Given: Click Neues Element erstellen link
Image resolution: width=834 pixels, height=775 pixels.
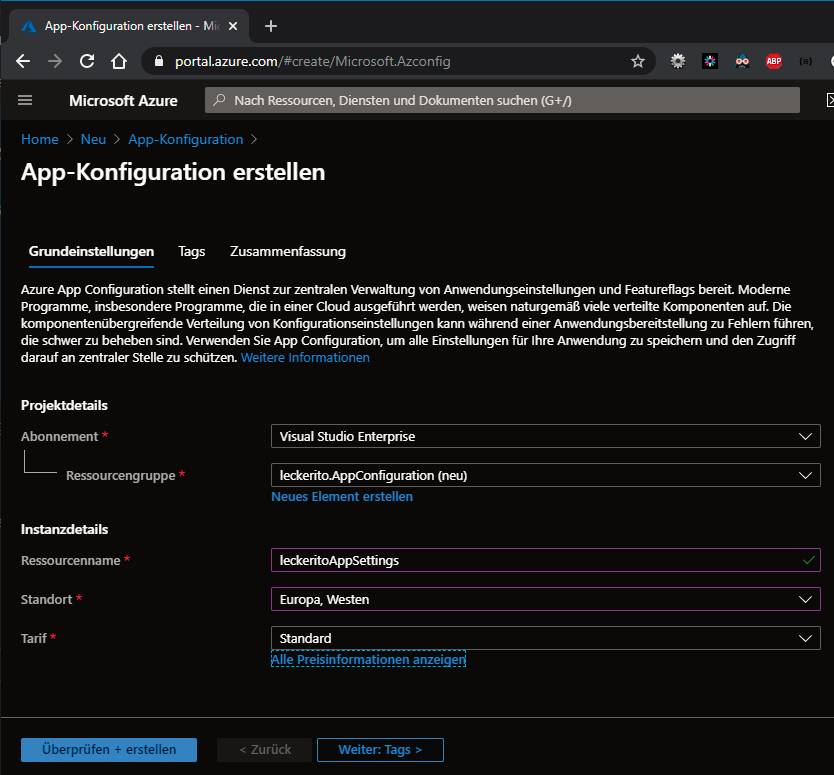Looking at the screenshot, I should [342, 497].
